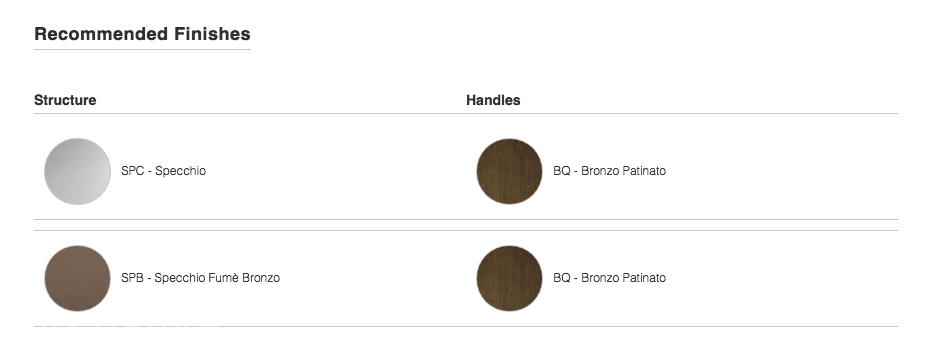The width and height of the screenshot is (934, 363).
Task: Click the underline beneath Recommended Finishes
Action: point(142,49)
